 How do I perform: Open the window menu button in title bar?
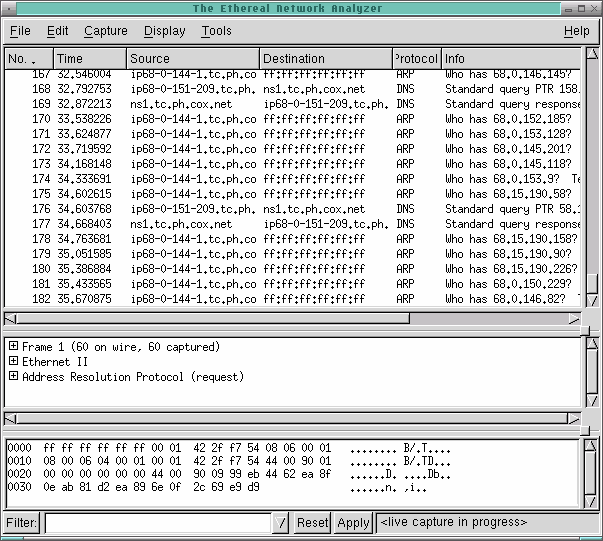tap(8, 8)
